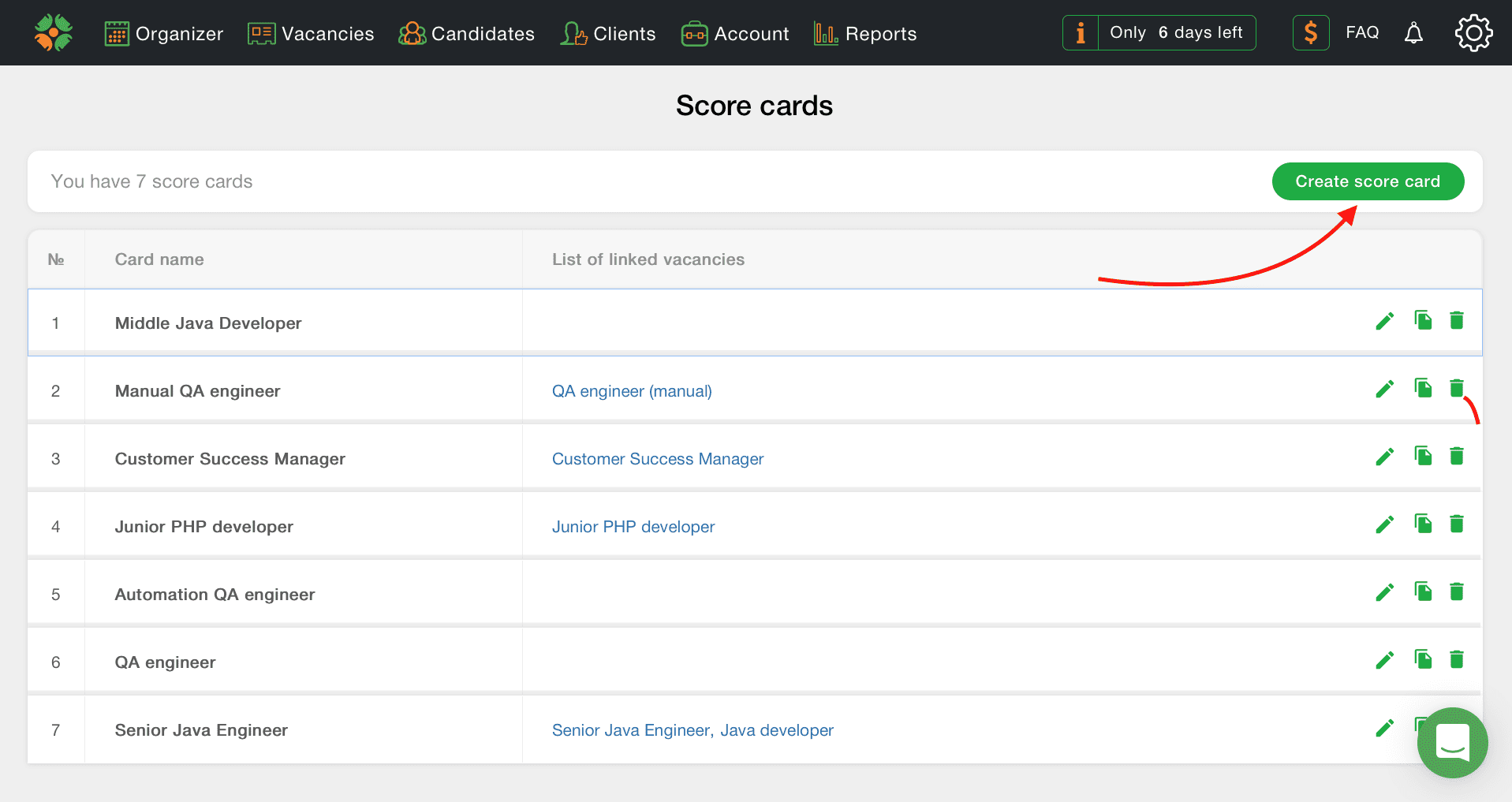Open the Java developer linked vacancy
1512x802 pixels.
(776, 730)
